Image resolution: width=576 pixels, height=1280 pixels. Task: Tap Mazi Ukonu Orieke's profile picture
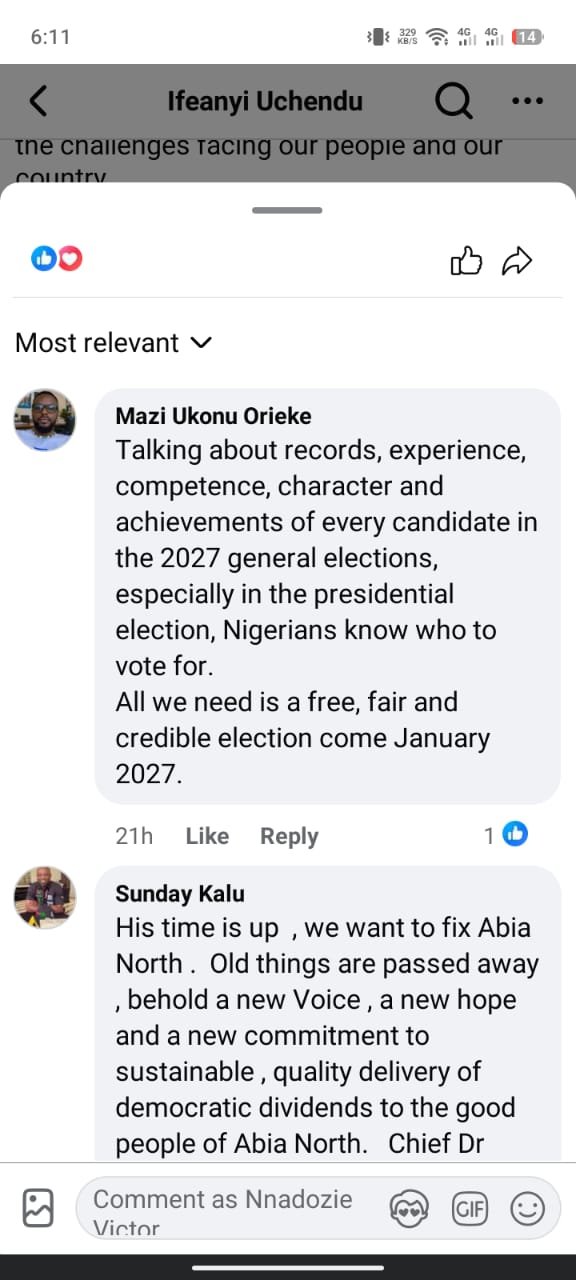[44, 419]
